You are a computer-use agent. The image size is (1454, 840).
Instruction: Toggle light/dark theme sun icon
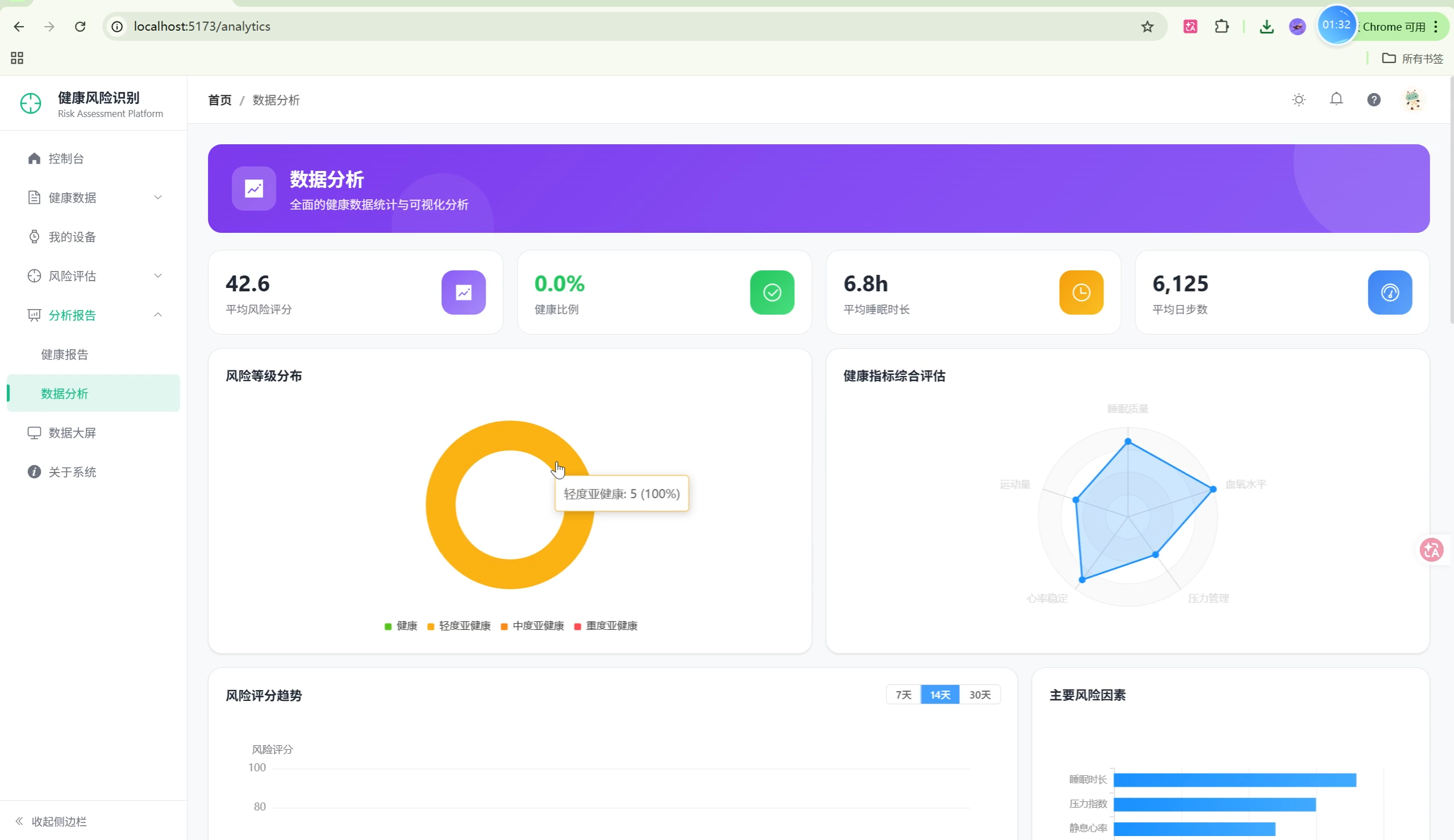pyautogui.click(x=1298, y=100)
